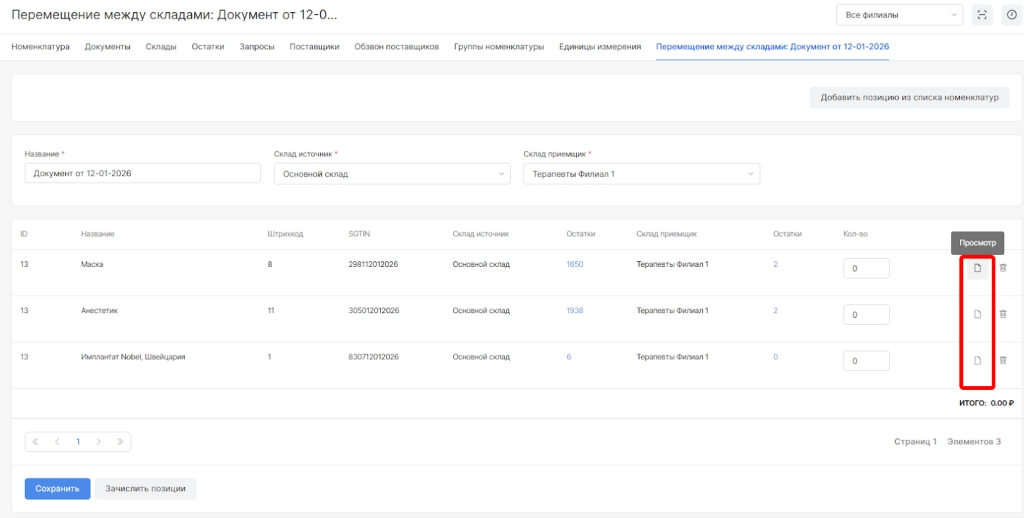Click the barcode scanner icon in header
The height and width of the screenshot is (518, 1024).
coord(982,15)
